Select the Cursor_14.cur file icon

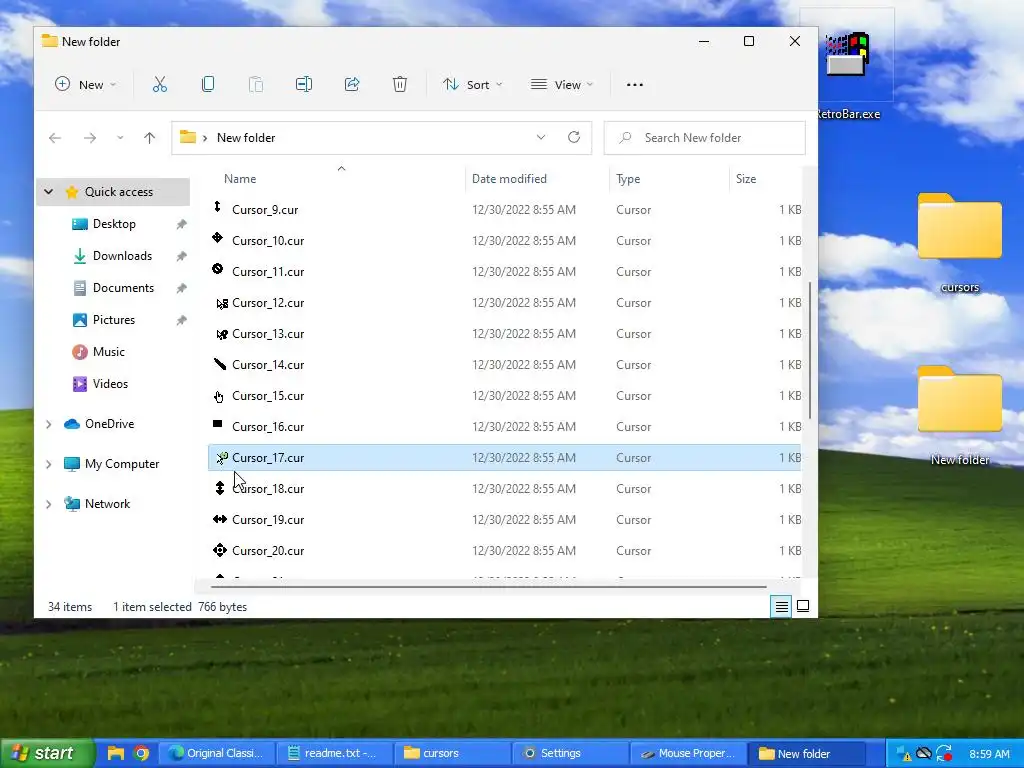coord(219,364)
